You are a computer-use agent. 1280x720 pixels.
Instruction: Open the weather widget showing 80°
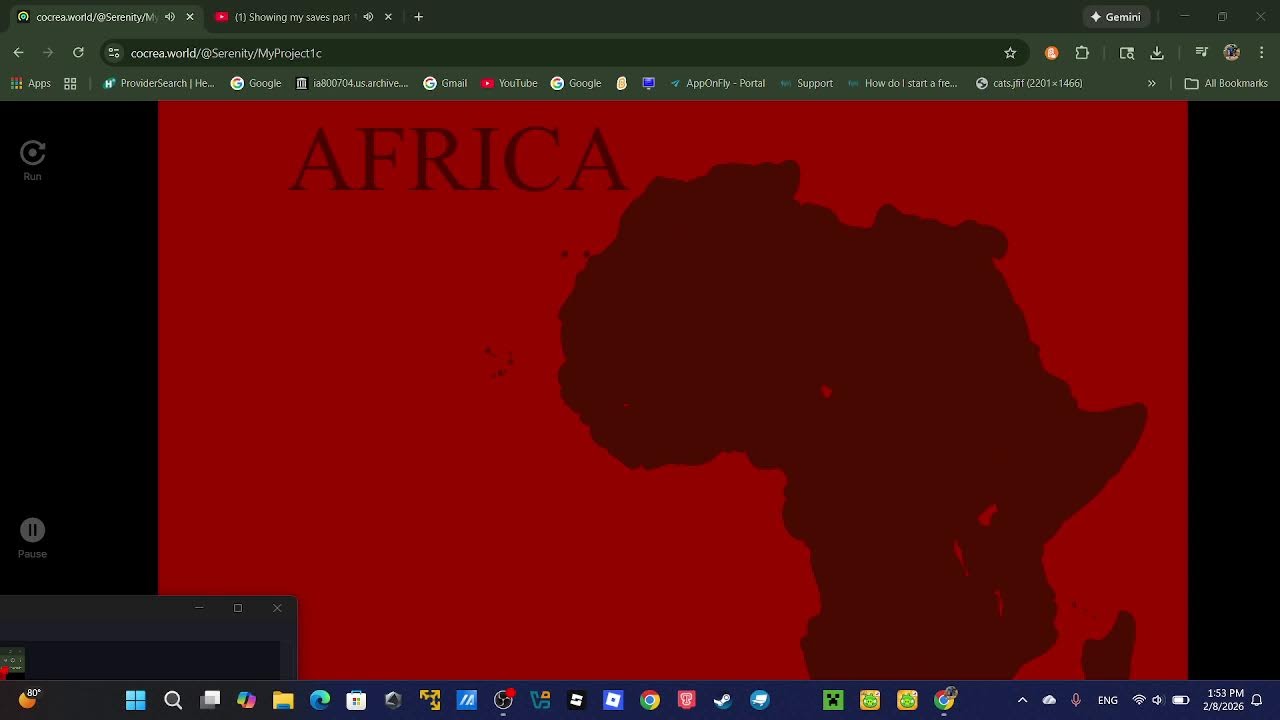29,699
